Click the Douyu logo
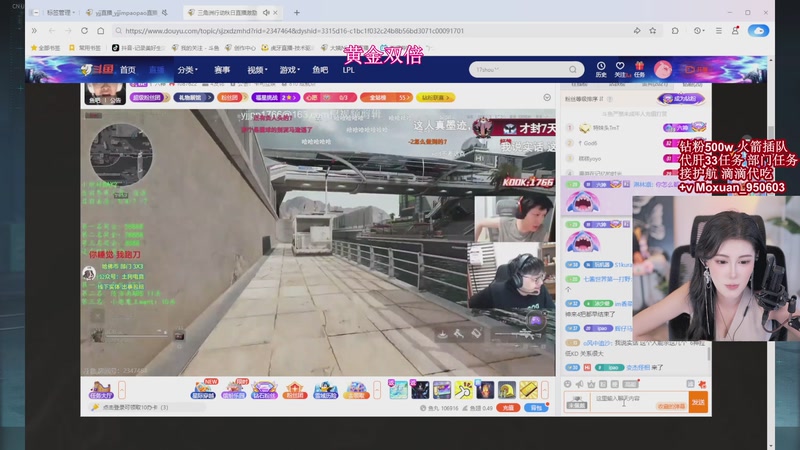 [98, 69]
